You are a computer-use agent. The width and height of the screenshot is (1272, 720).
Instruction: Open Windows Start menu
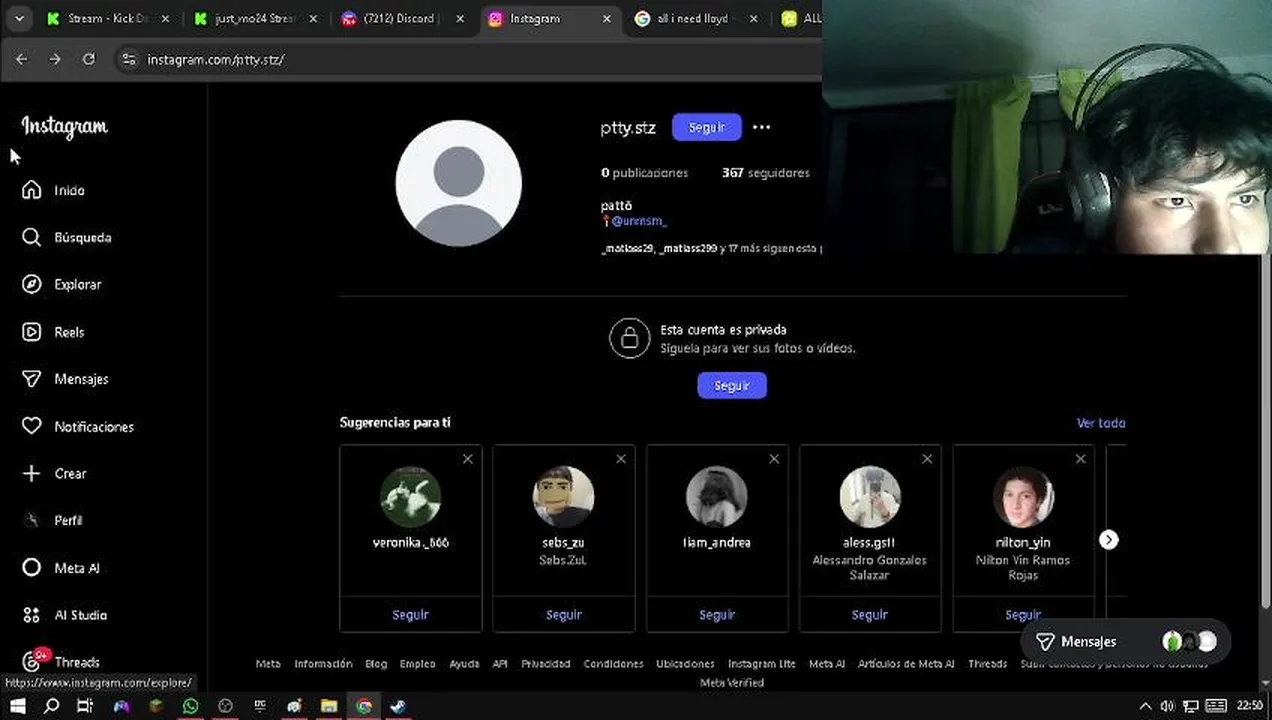pyautogui.click(x=17, y=706)
